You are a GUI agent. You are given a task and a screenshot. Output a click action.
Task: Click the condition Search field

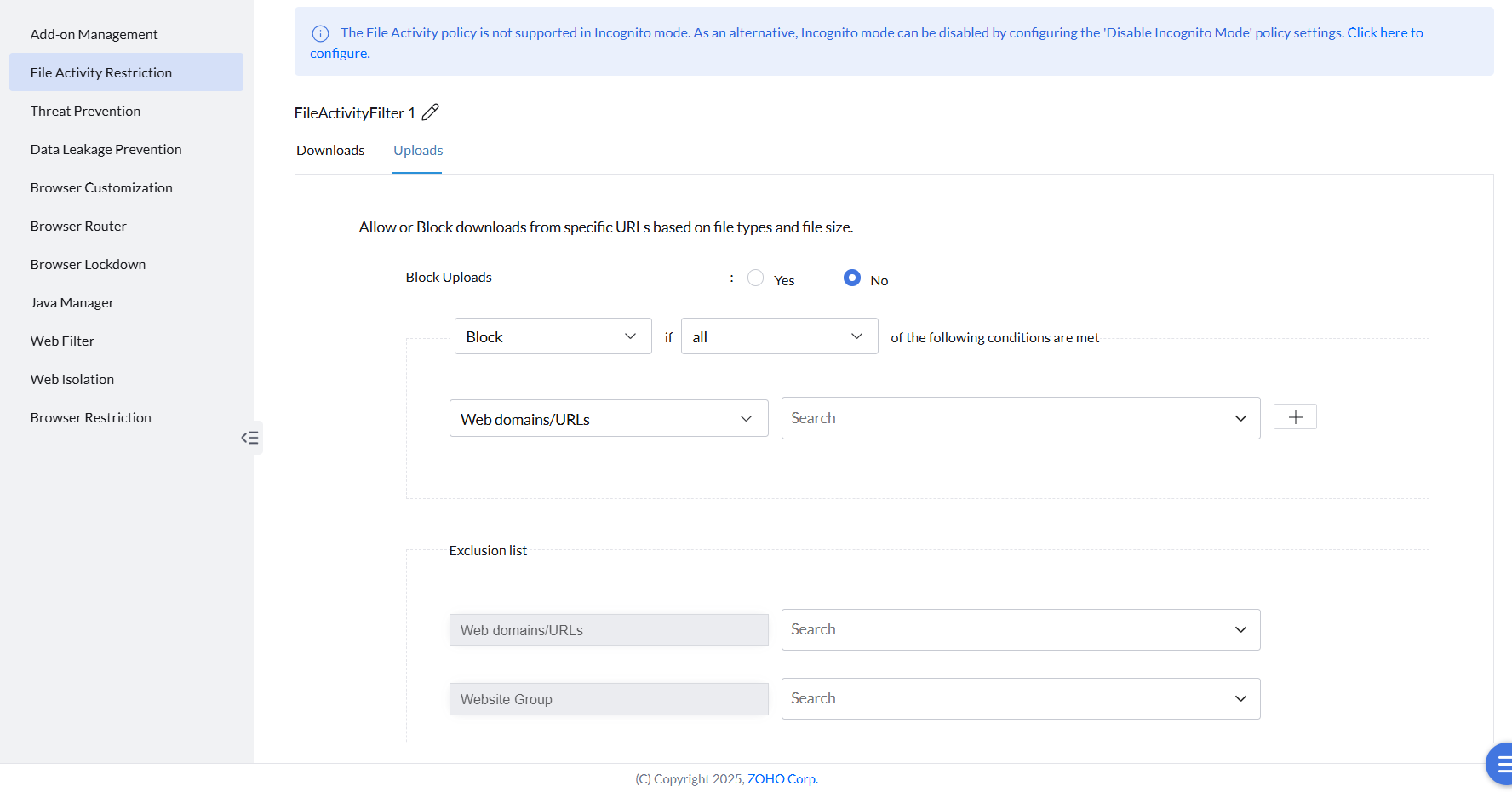click(1005, 418)
